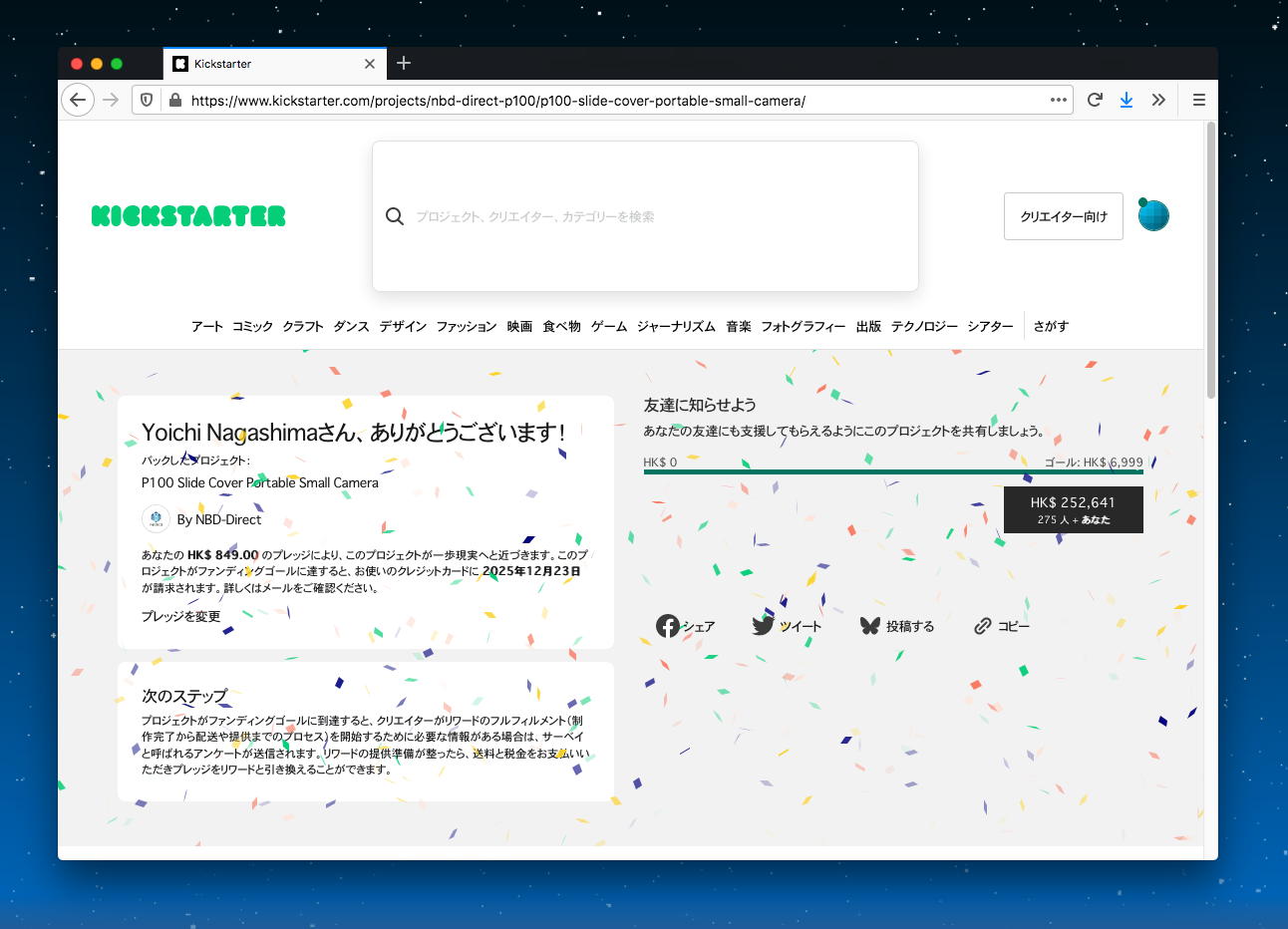The height and width of the screenshot is (929, 1288).
Task: Click the funding progress bar
Action: tap(893, 472)
